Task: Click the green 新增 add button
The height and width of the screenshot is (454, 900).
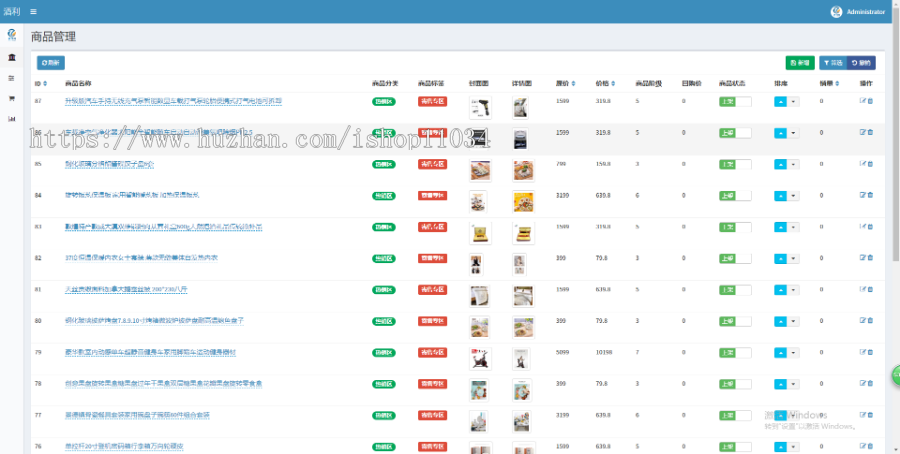Action: (x=800, y=63)
